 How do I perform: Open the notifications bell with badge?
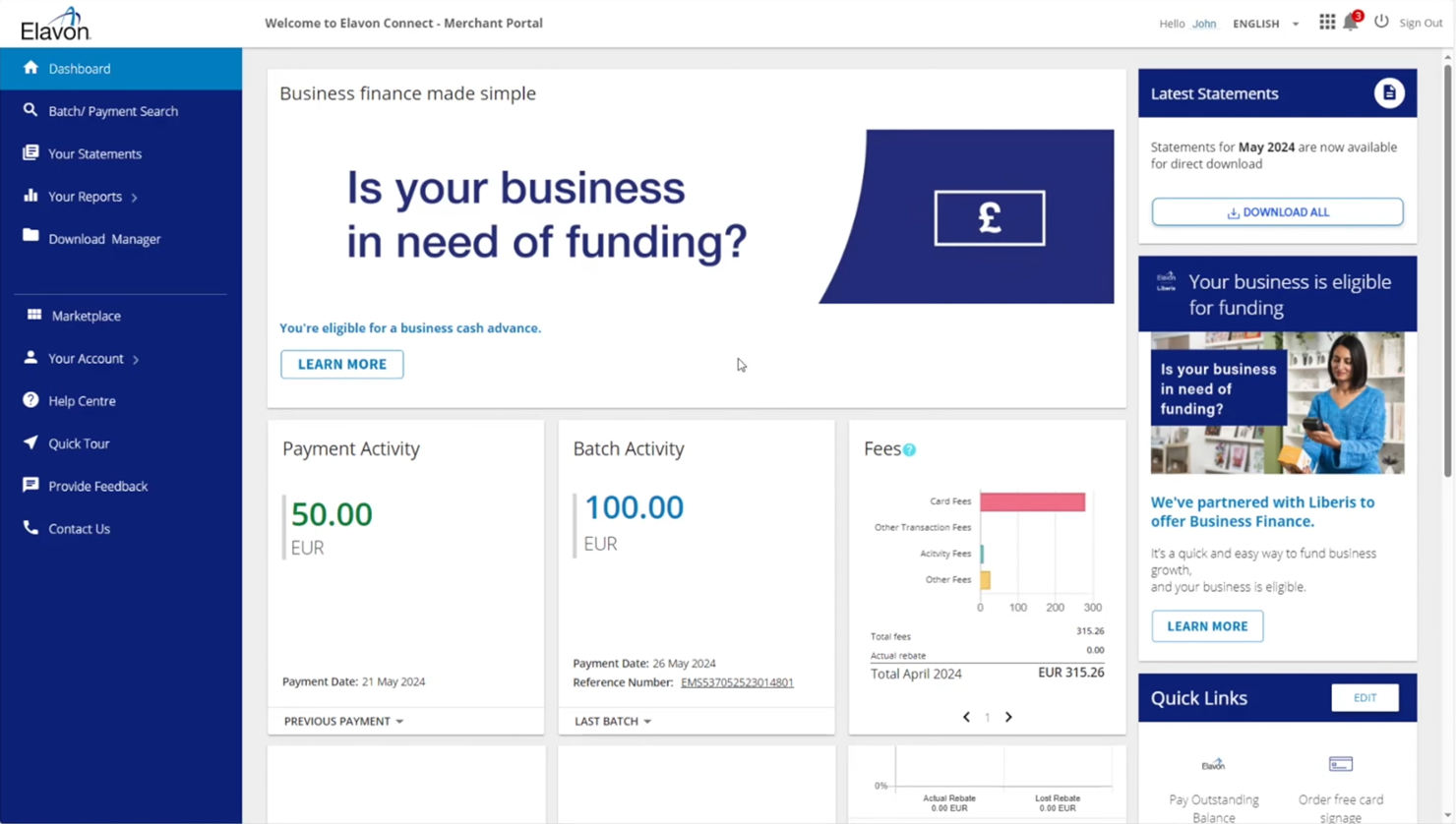1352,22
